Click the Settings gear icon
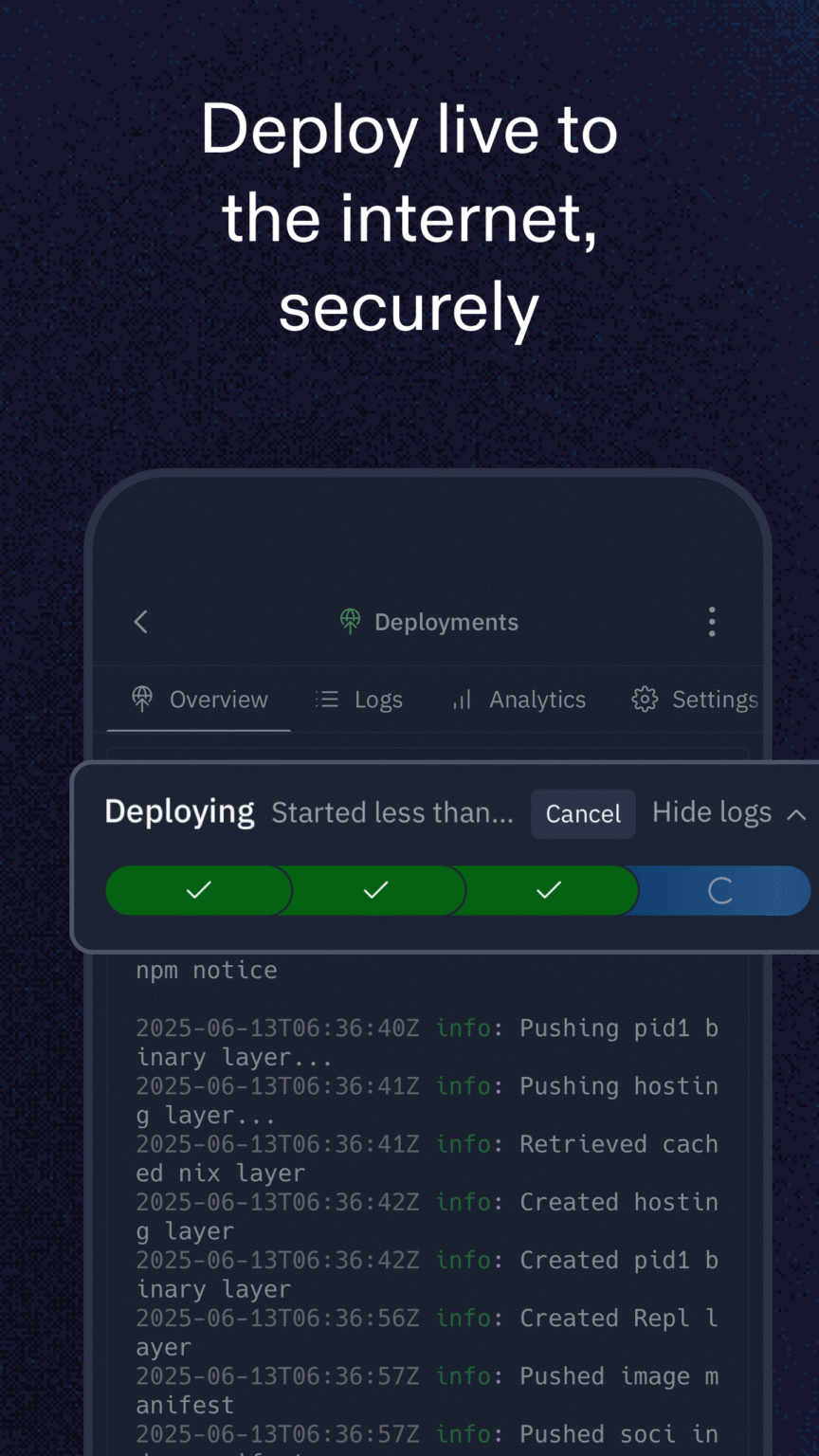819x1456 pixels. [x=644, y=699]
